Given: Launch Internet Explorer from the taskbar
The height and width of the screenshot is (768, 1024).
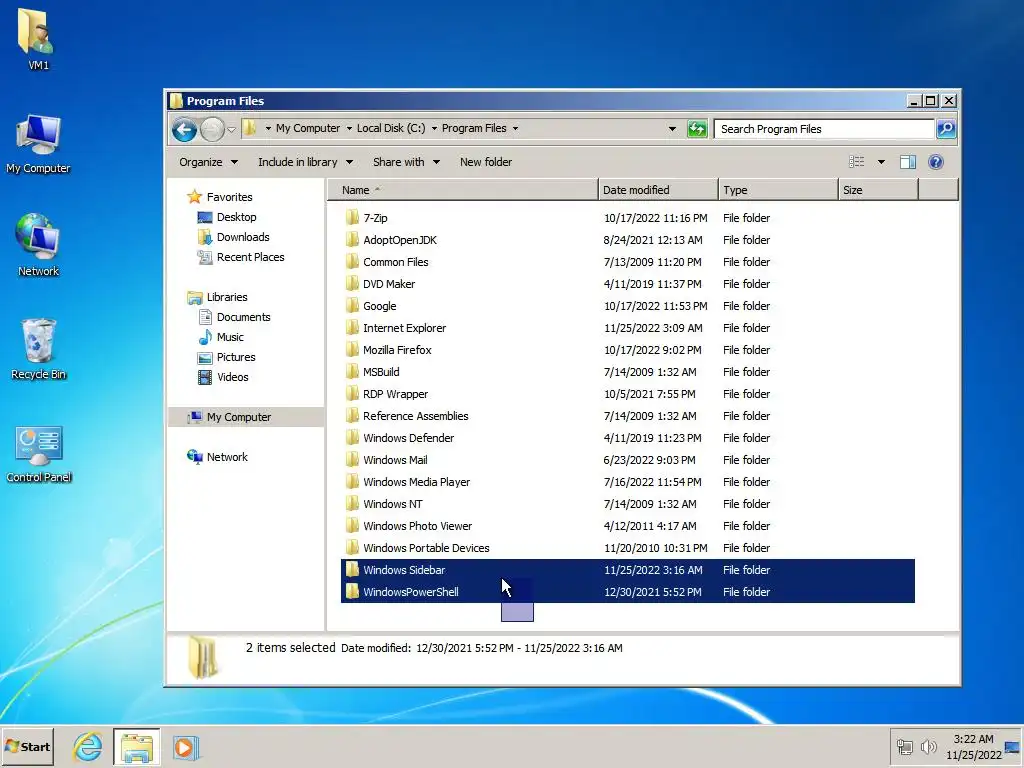Looking at the screenshot, I should click(x=88, y=746).
